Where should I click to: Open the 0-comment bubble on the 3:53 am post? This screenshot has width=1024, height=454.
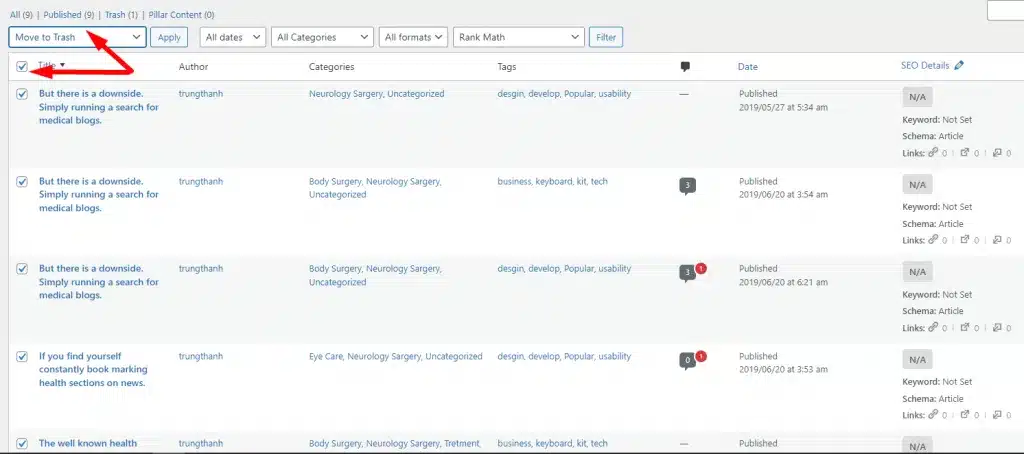687,361
